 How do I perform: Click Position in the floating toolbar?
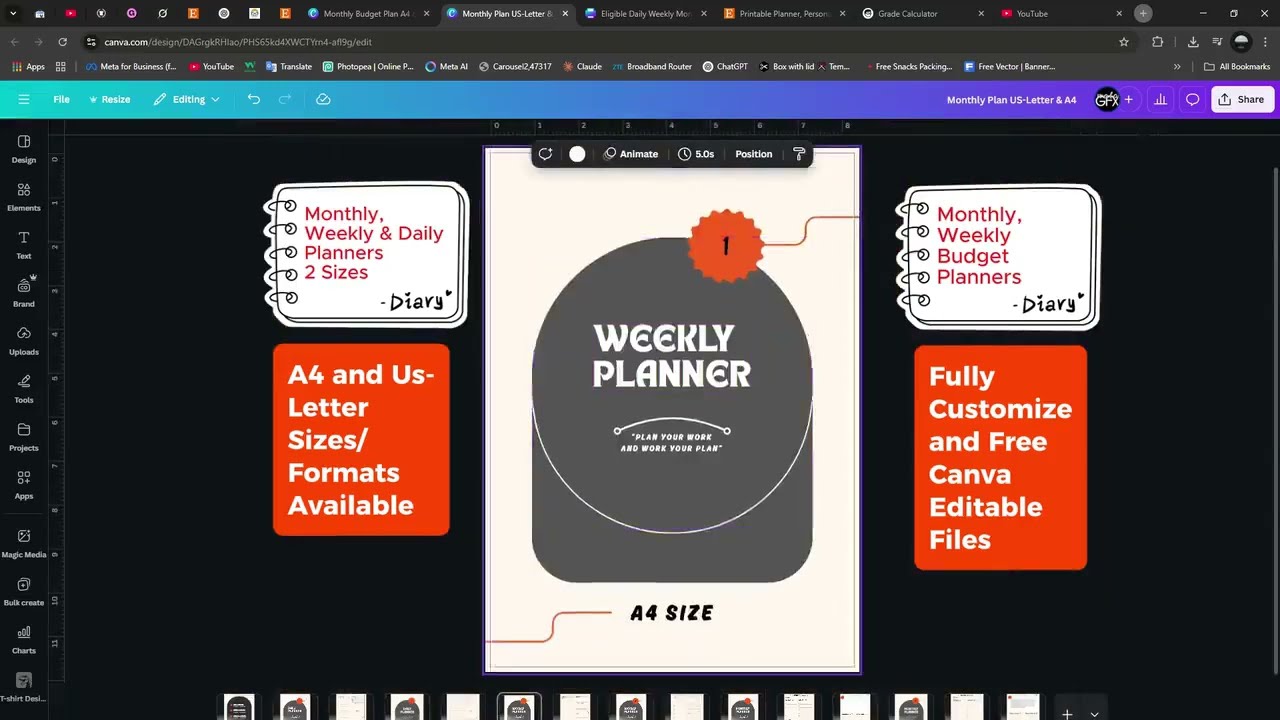(x=753, y=154)
